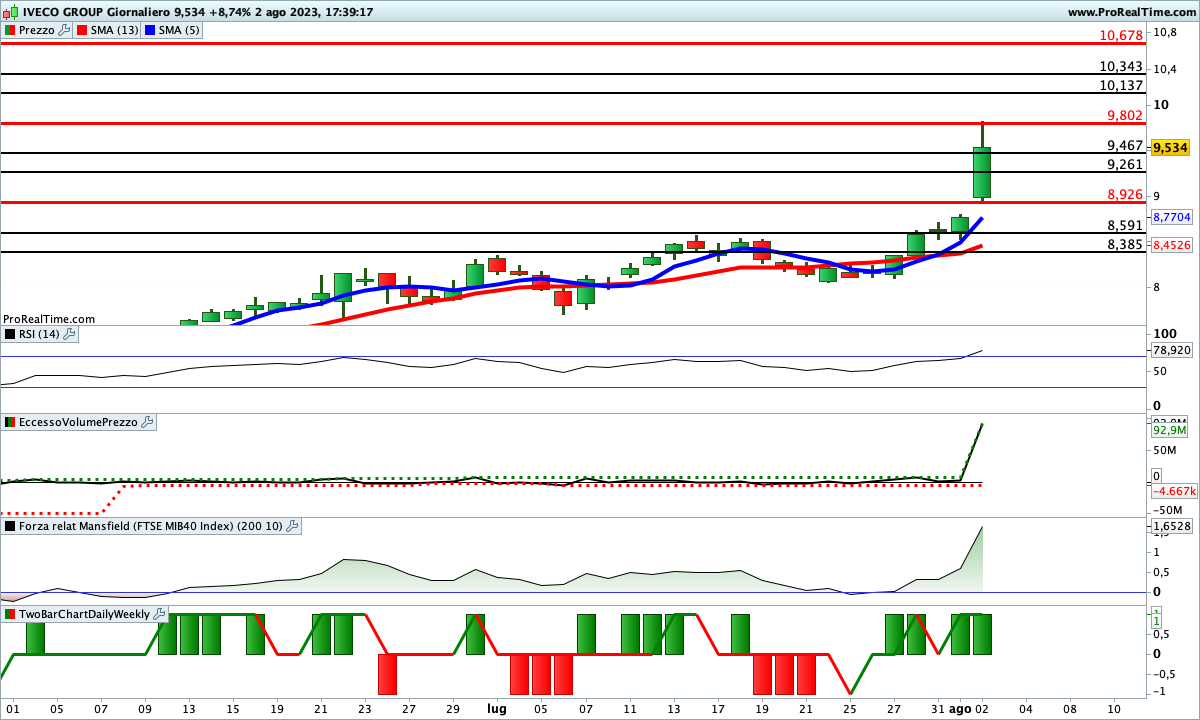The image size is (1200, 720).
Task: Click the 10,137 price level label
Action: 1120,85
